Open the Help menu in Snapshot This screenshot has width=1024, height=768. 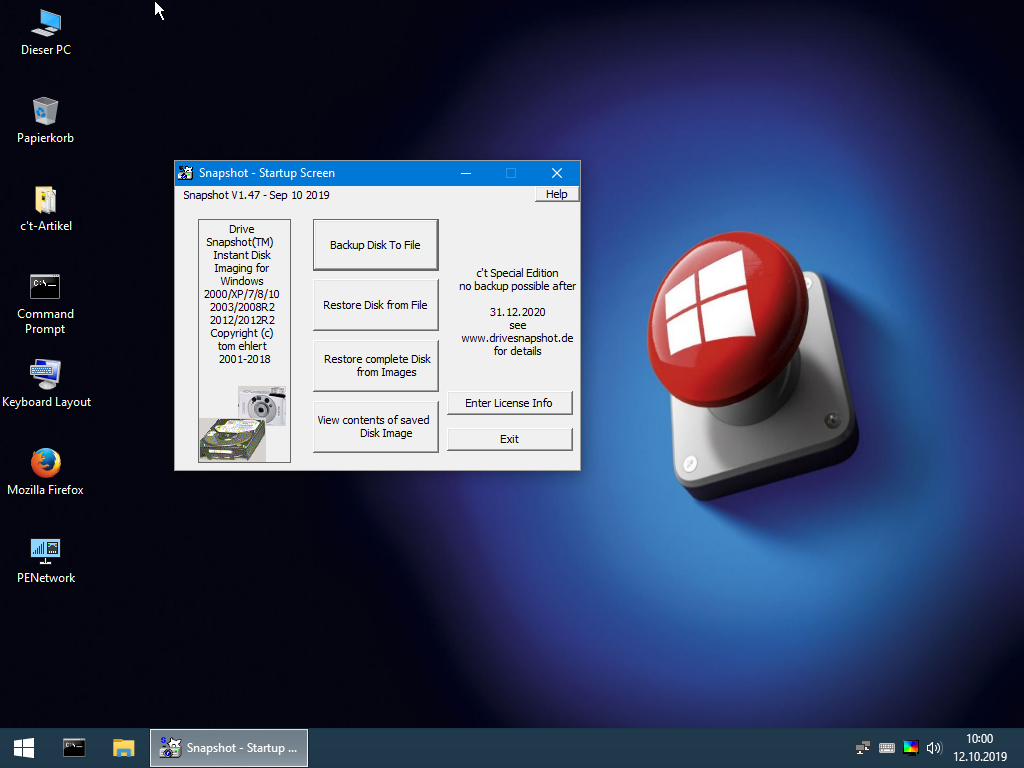(556, 194)
